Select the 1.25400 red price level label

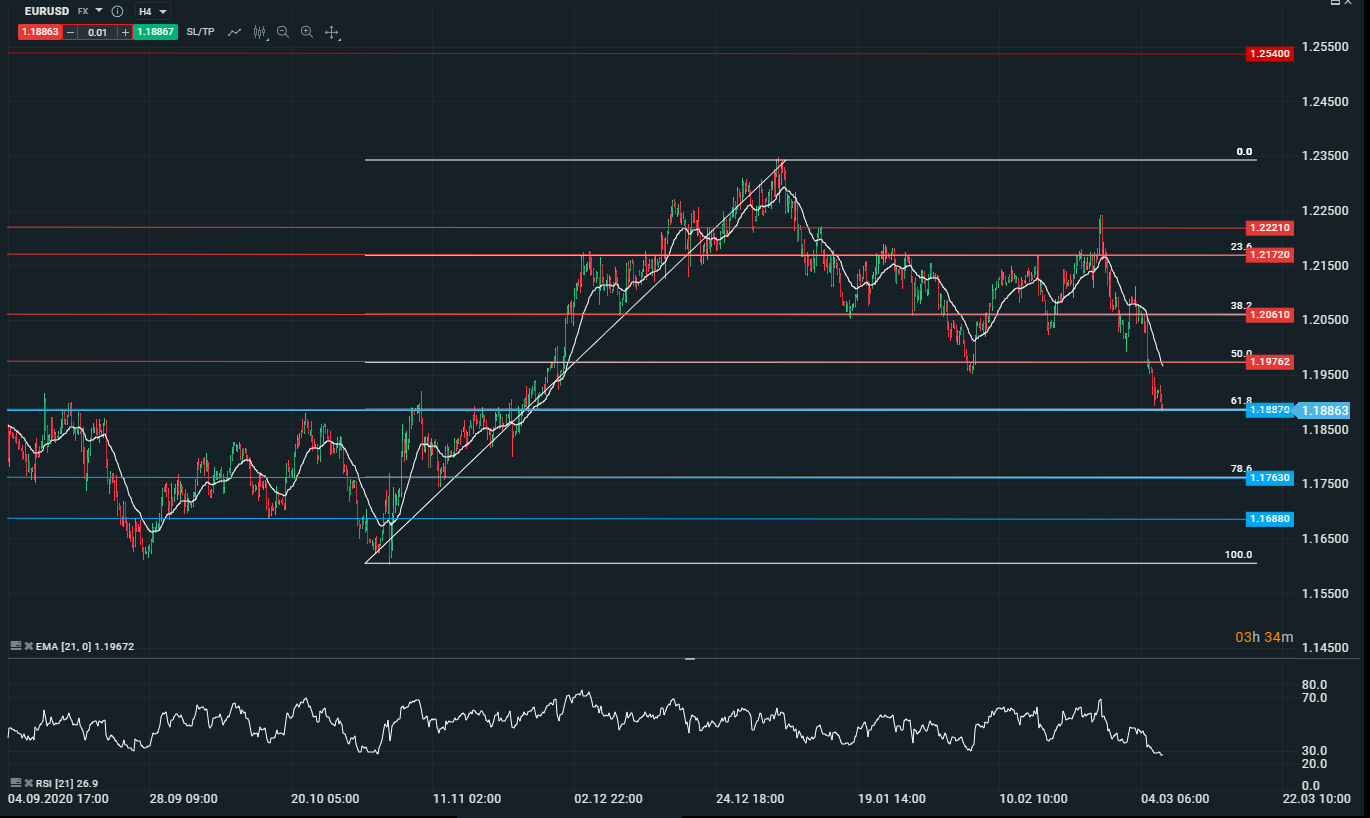click(1269, 54)
